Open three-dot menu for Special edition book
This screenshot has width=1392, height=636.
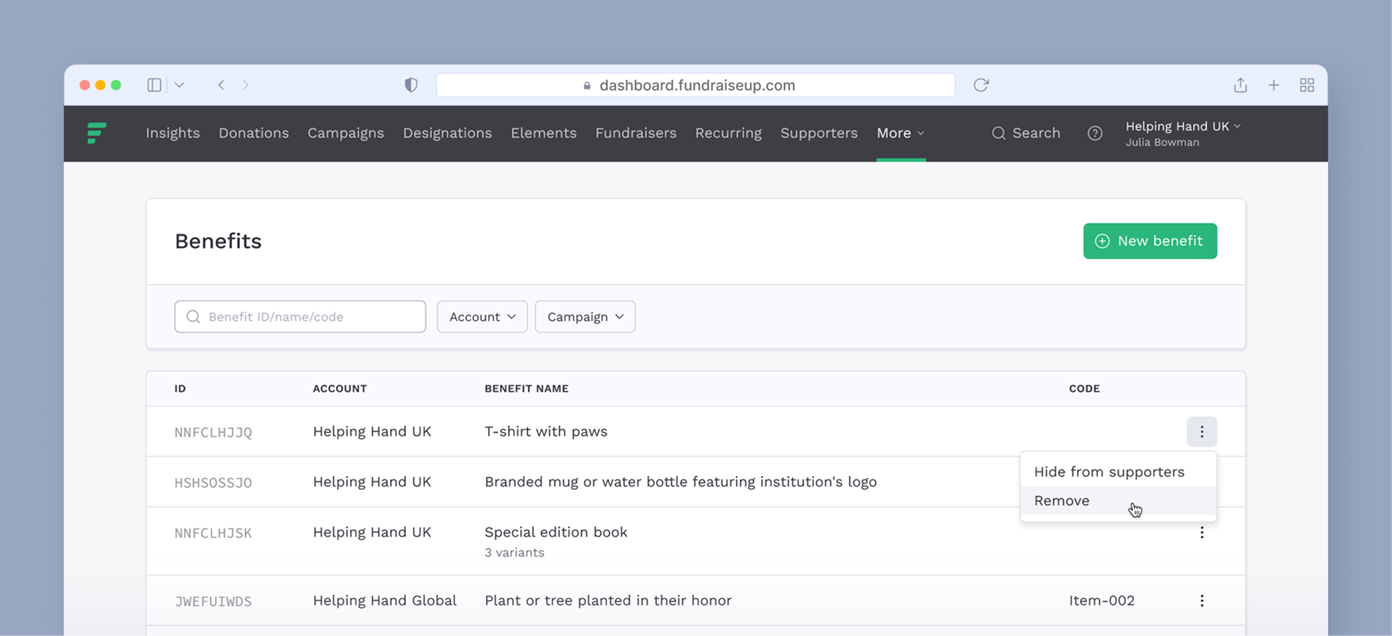[1201, 532]
